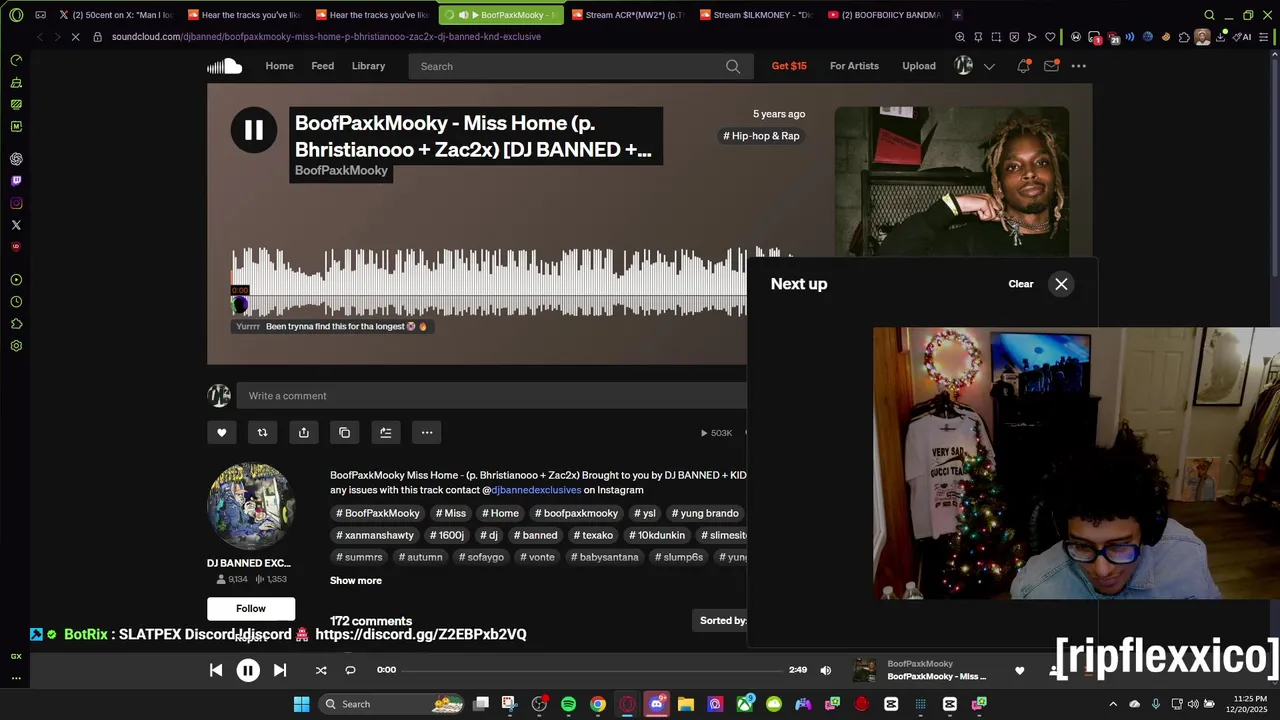Open SoundCloud messages envelope
The width and height of the screenshot is (1280, 720).
click(x=1051, y=66)
